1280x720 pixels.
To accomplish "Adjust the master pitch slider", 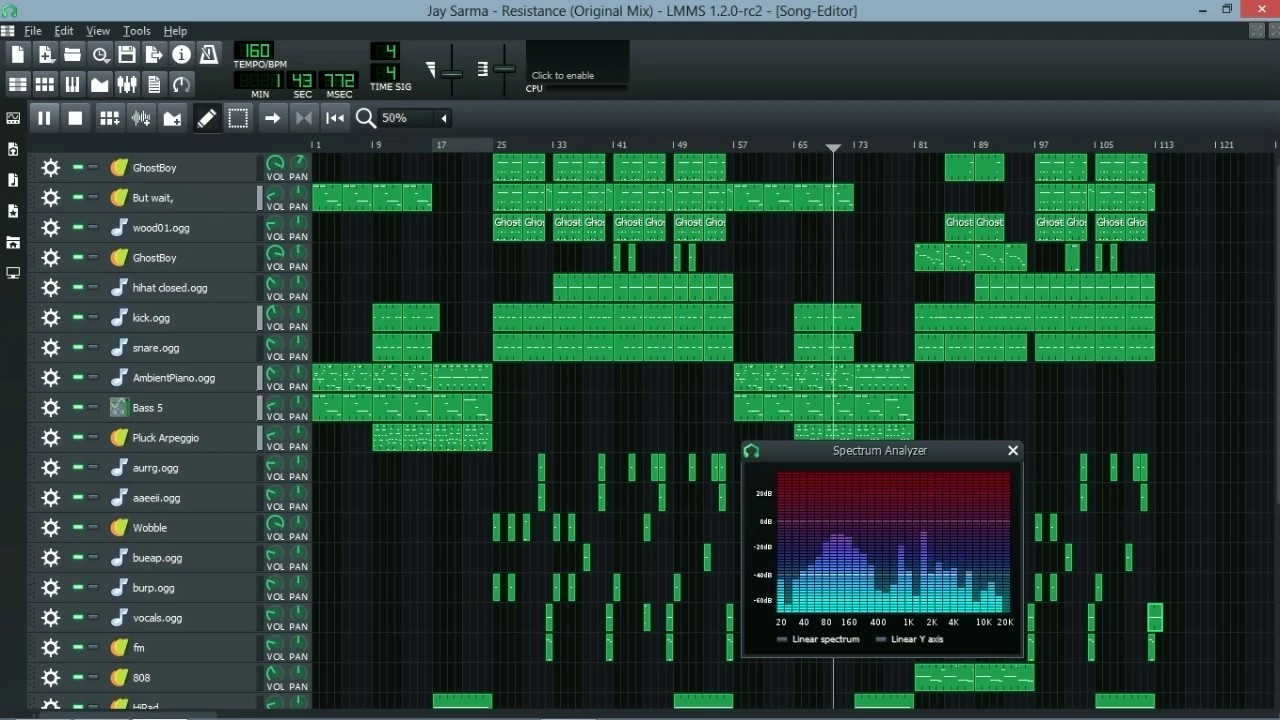I will pos(505,69).
